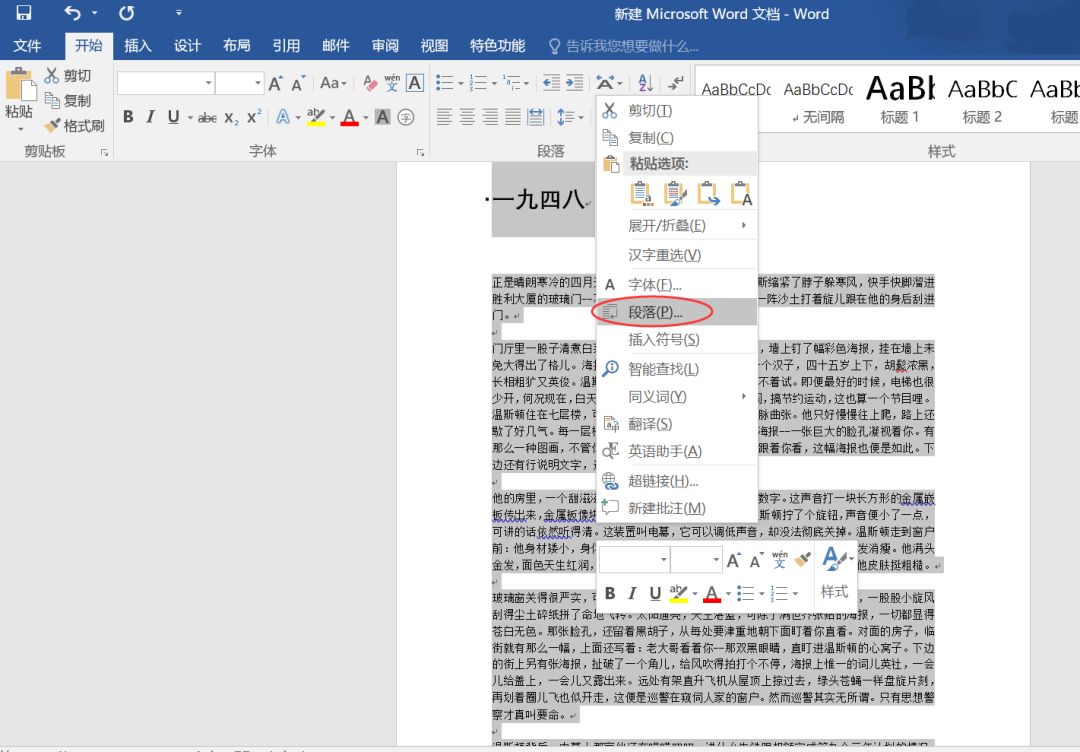Click format painter brush in mini toolbar

803,560
